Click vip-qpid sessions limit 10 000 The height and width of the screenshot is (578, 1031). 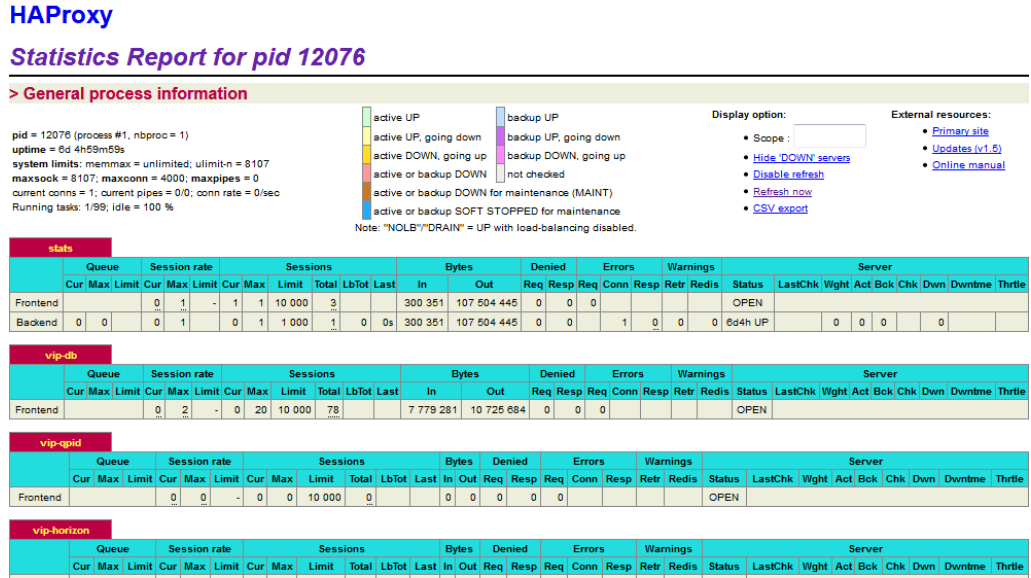[324, 497]
